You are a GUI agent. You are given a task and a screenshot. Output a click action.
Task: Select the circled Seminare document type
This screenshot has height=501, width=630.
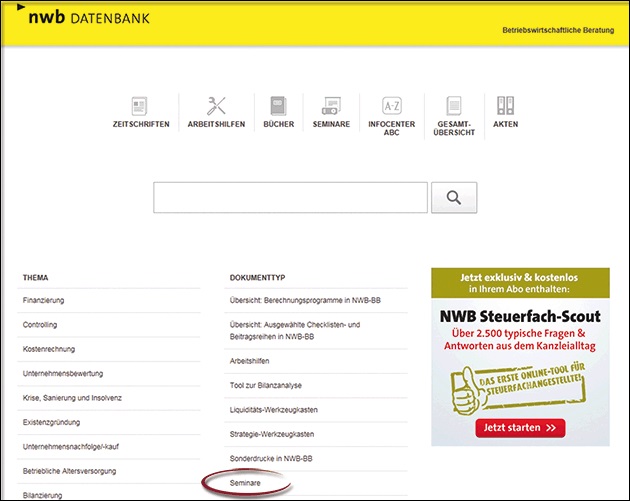coord(246,483)
